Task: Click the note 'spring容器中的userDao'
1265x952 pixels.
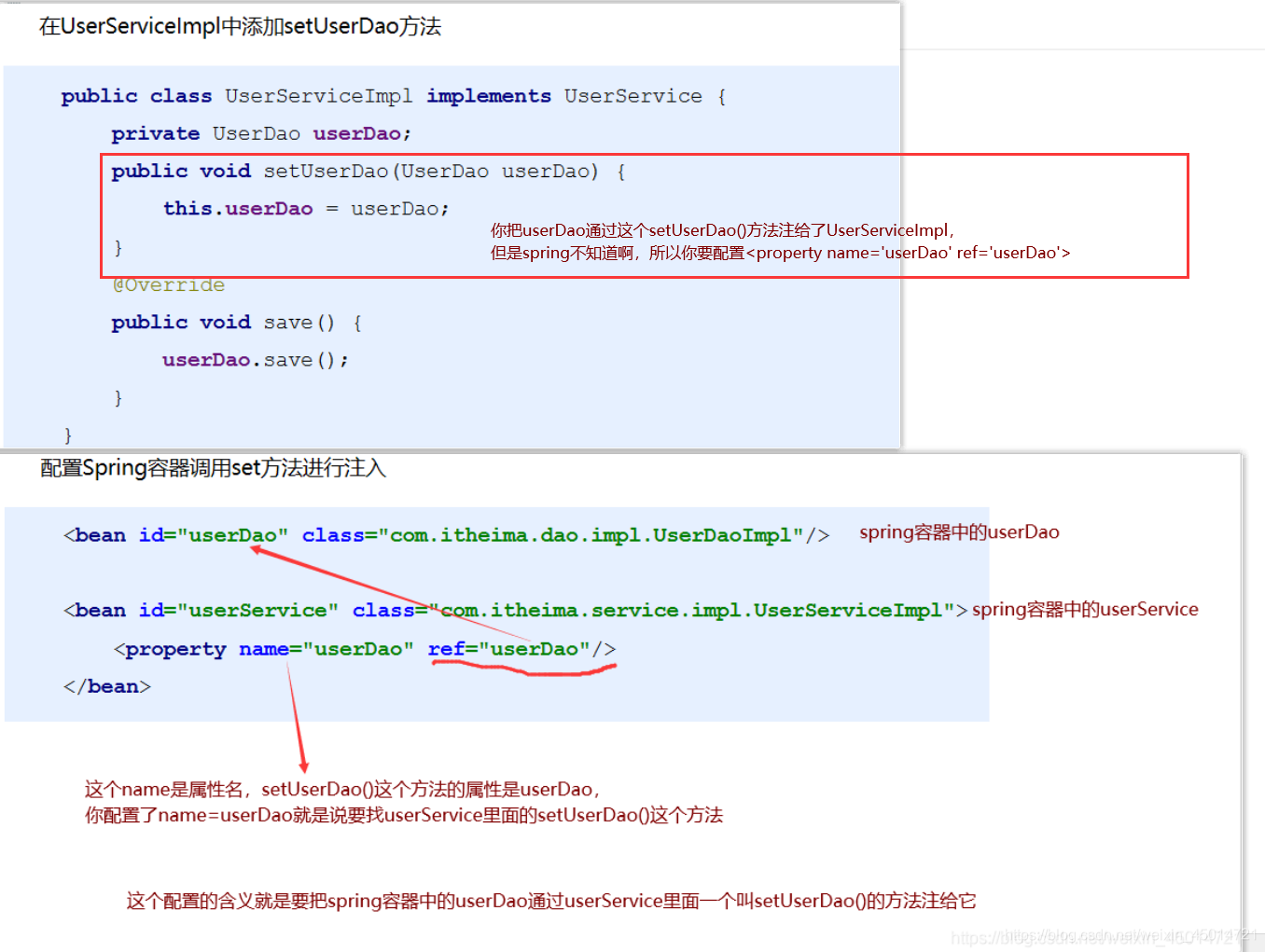Action: tap(959, 532)
